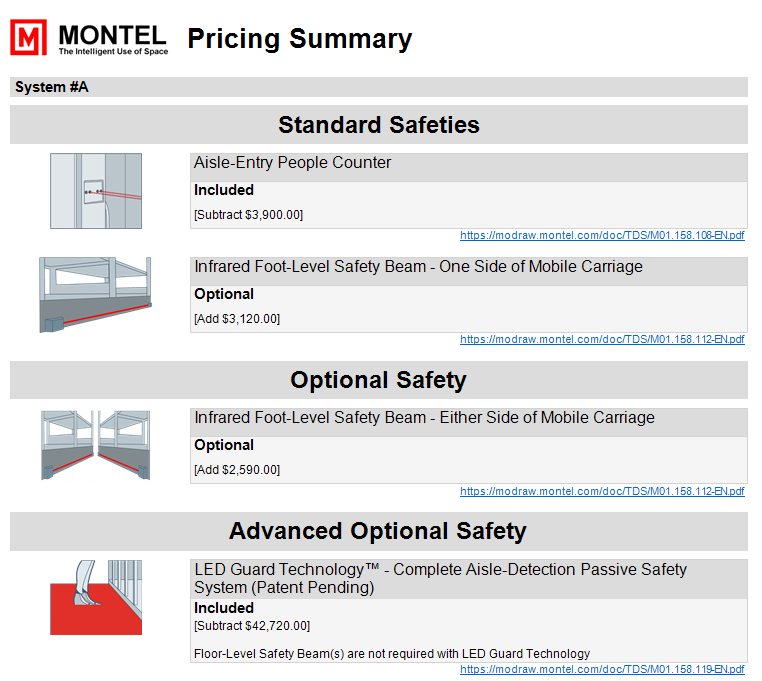The image size is (762, 681).
Task: Click the either-side safety beam carriage image
Action: tap(96, 445)
